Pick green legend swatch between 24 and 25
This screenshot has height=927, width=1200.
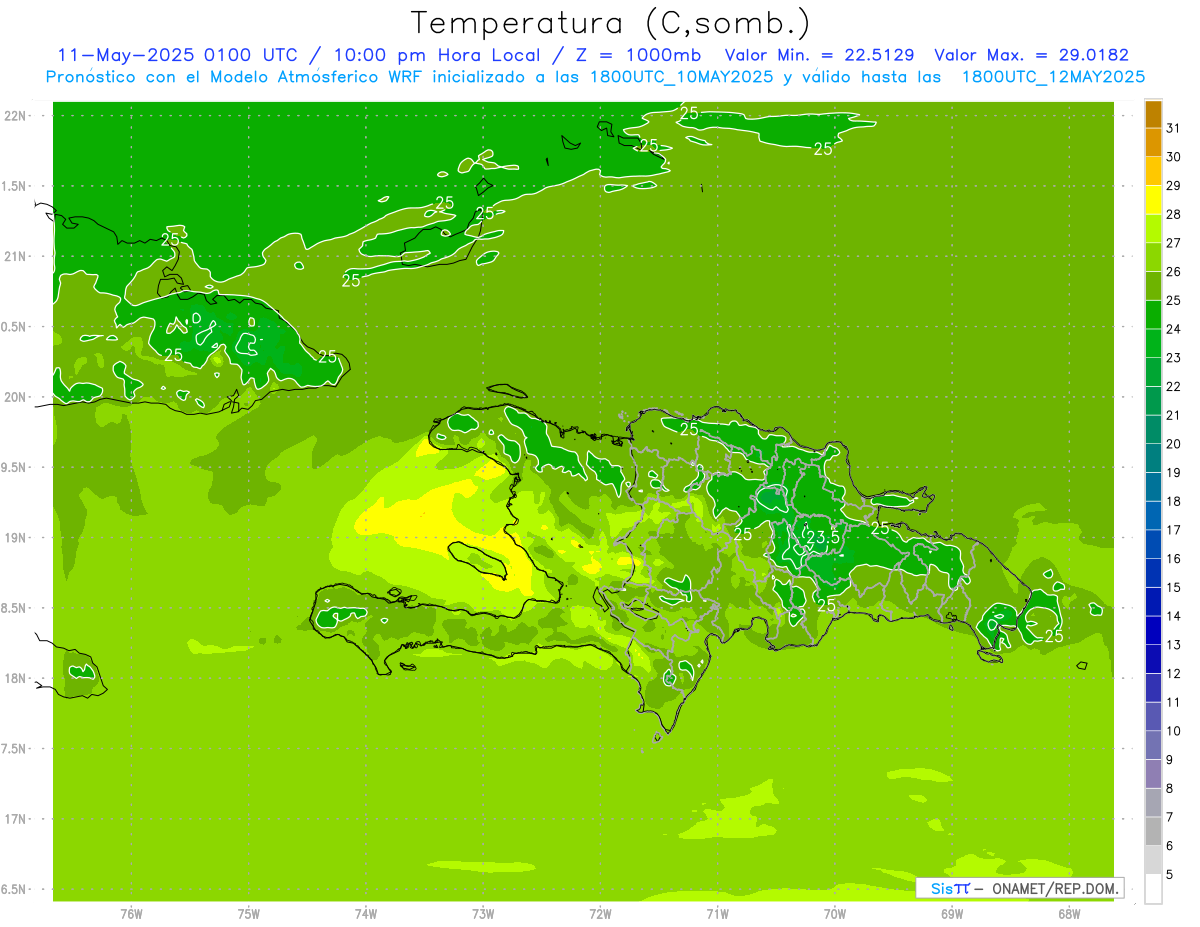click(1153, 315)
